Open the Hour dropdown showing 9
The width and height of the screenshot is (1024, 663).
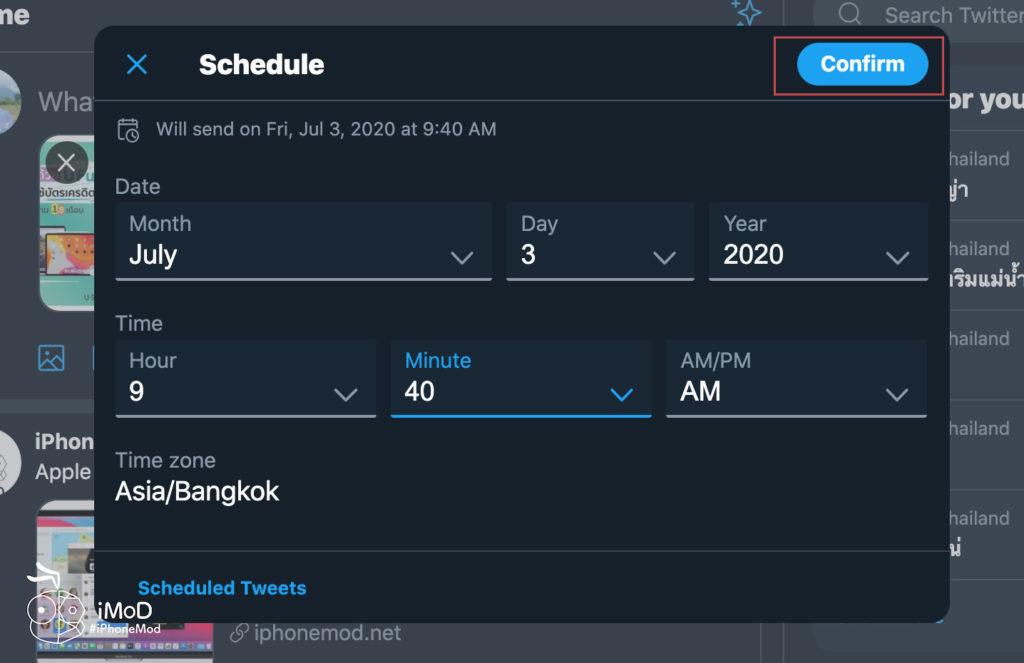[x=245, y=378]
